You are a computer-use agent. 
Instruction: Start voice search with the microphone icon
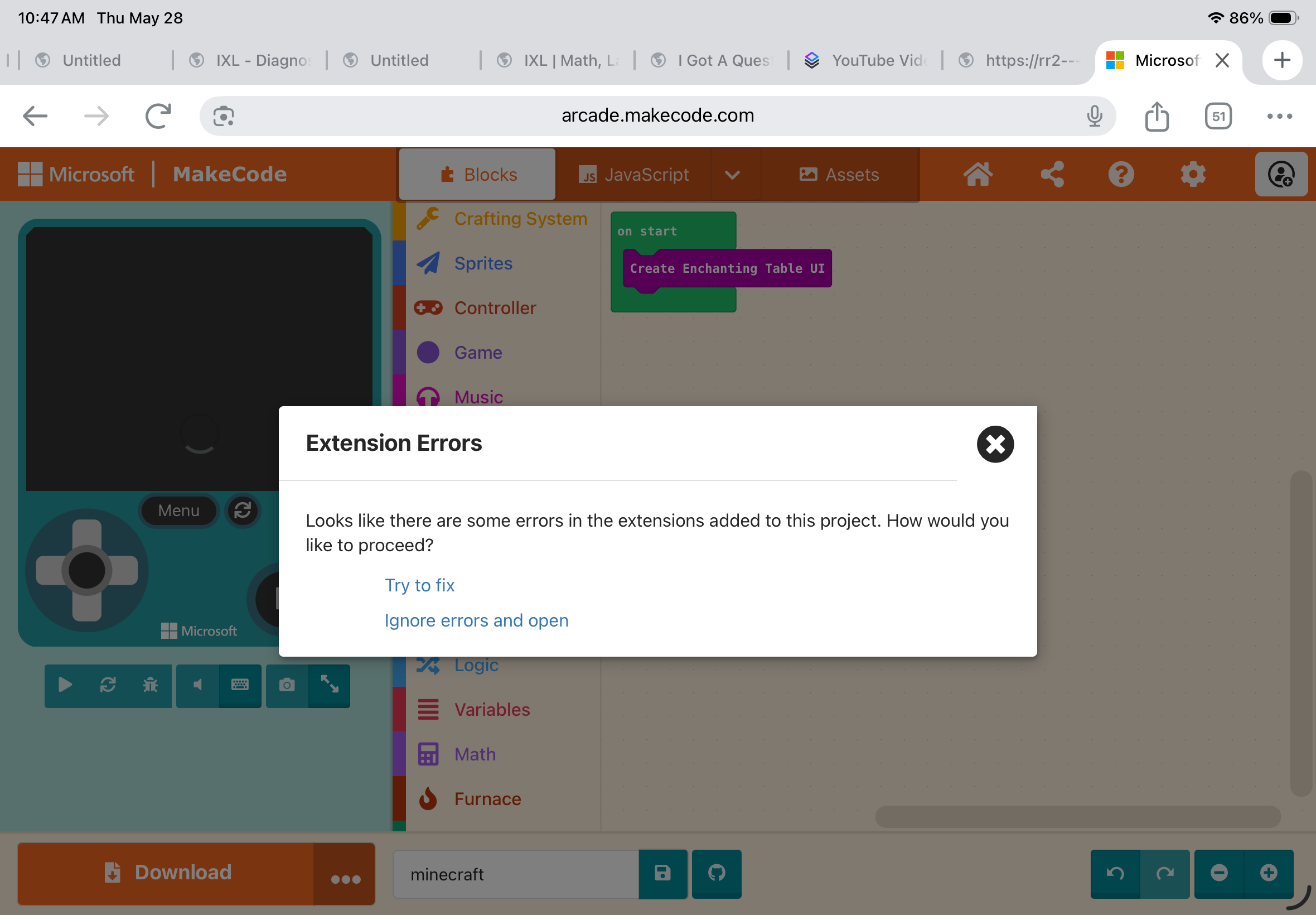point(1094,117)
